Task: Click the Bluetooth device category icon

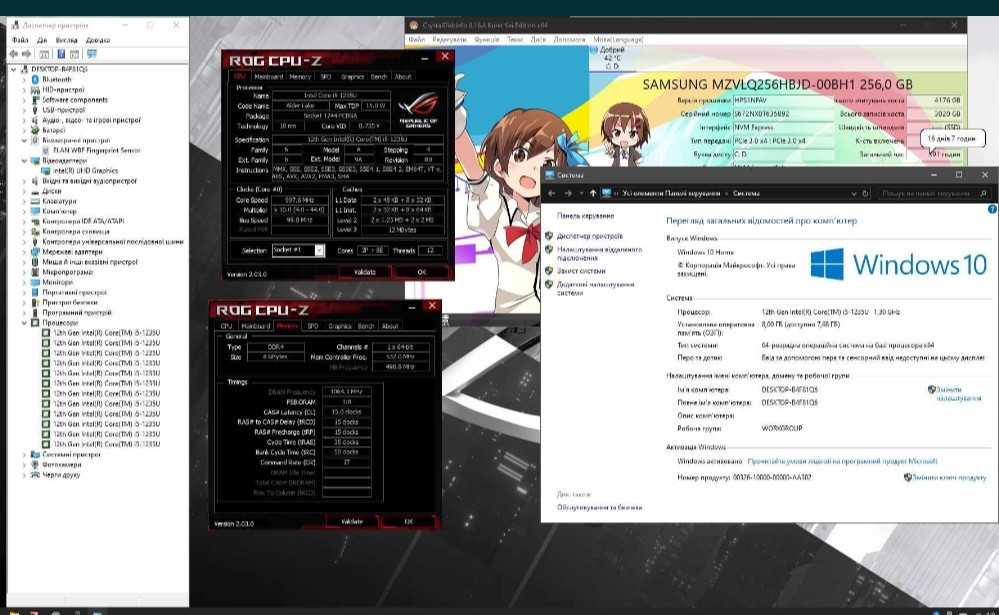Action: pos(35,79)
